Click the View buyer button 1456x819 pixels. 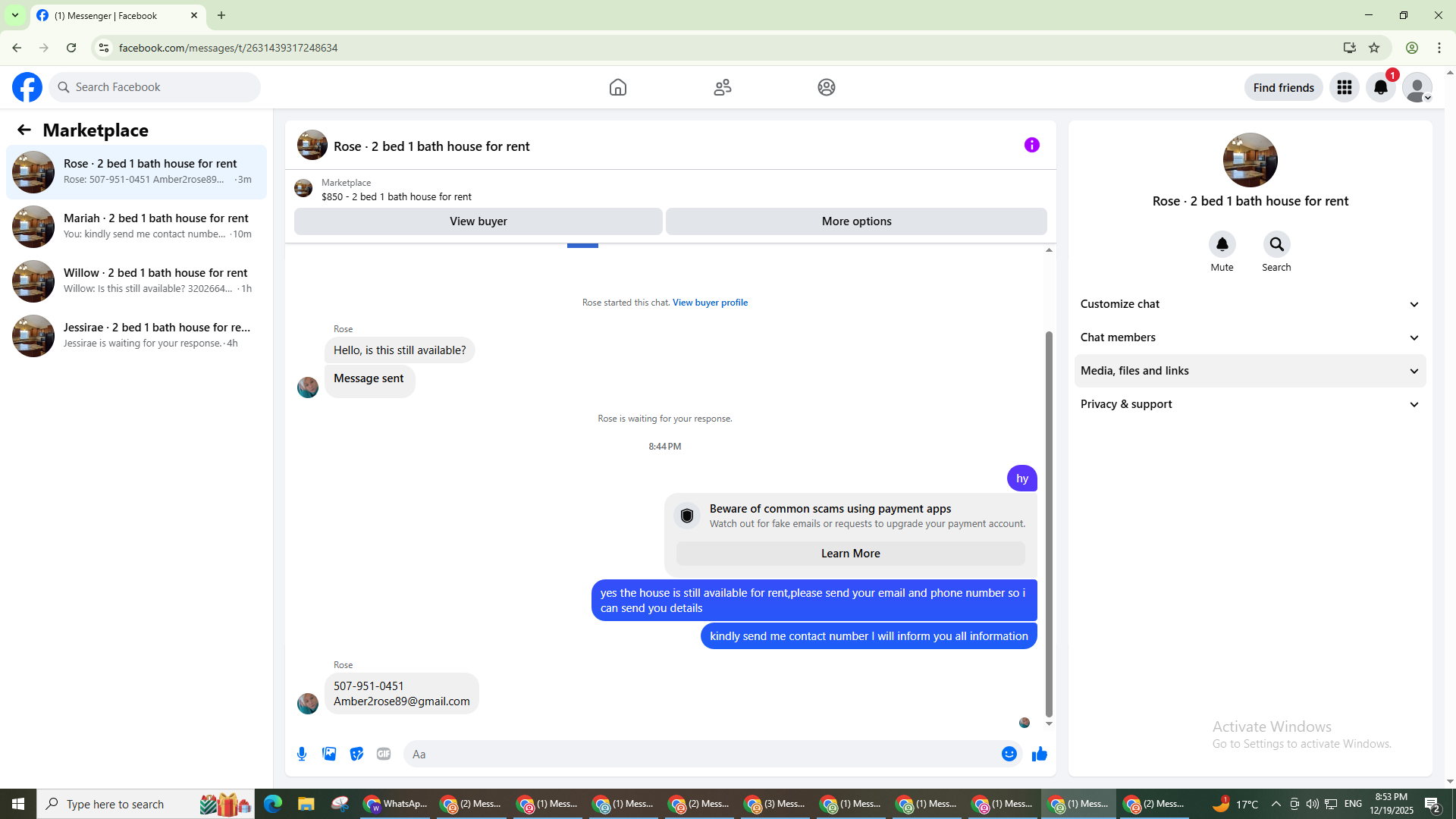(x=478, y=221)
